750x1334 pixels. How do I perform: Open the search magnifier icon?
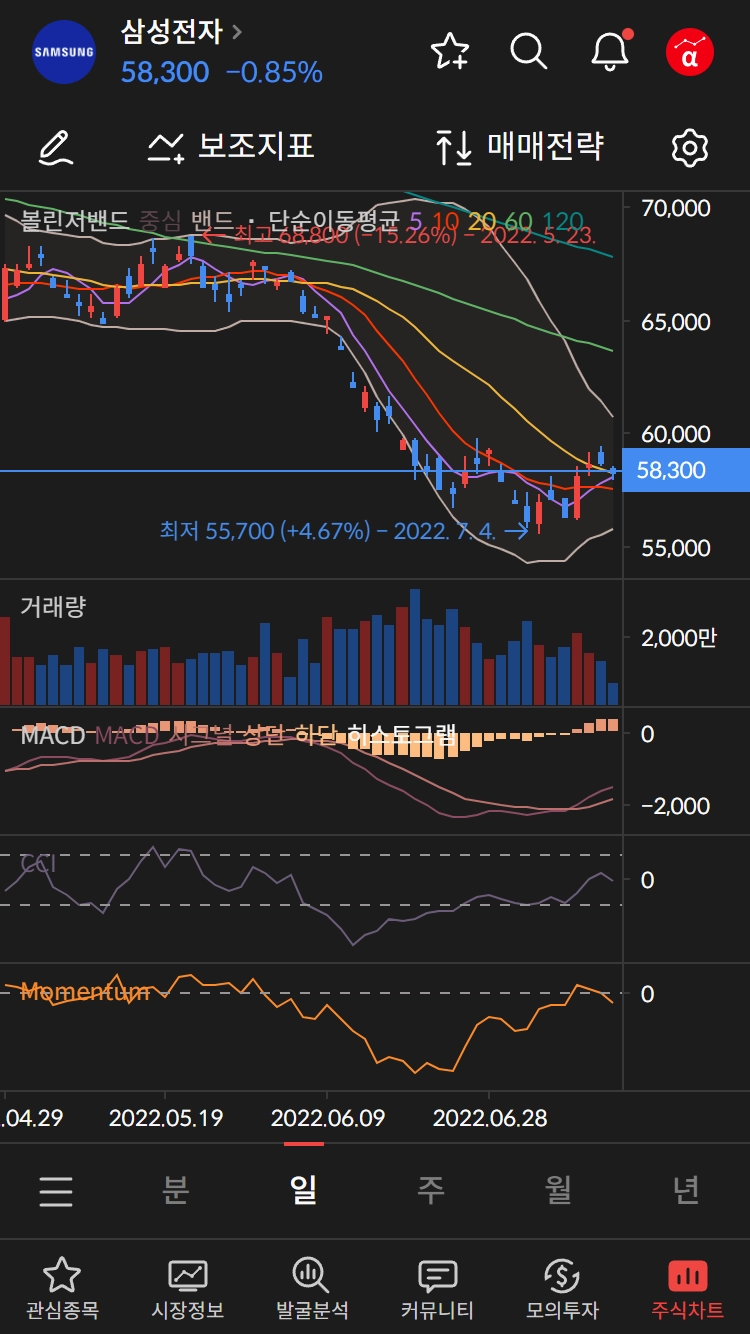click(x=529, y=50)
